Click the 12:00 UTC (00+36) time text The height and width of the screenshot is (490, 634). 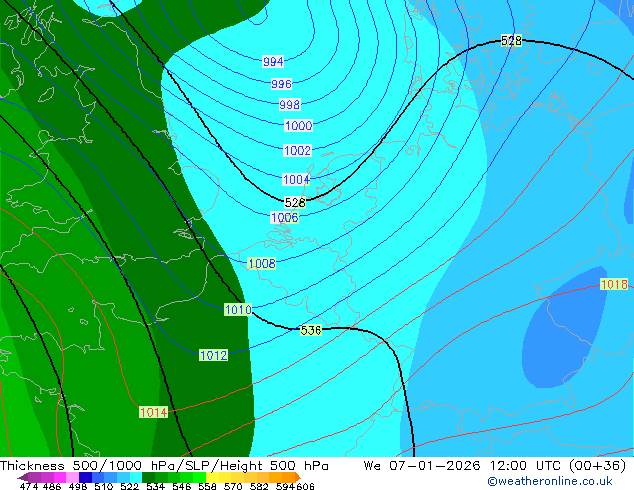(558, 466)
